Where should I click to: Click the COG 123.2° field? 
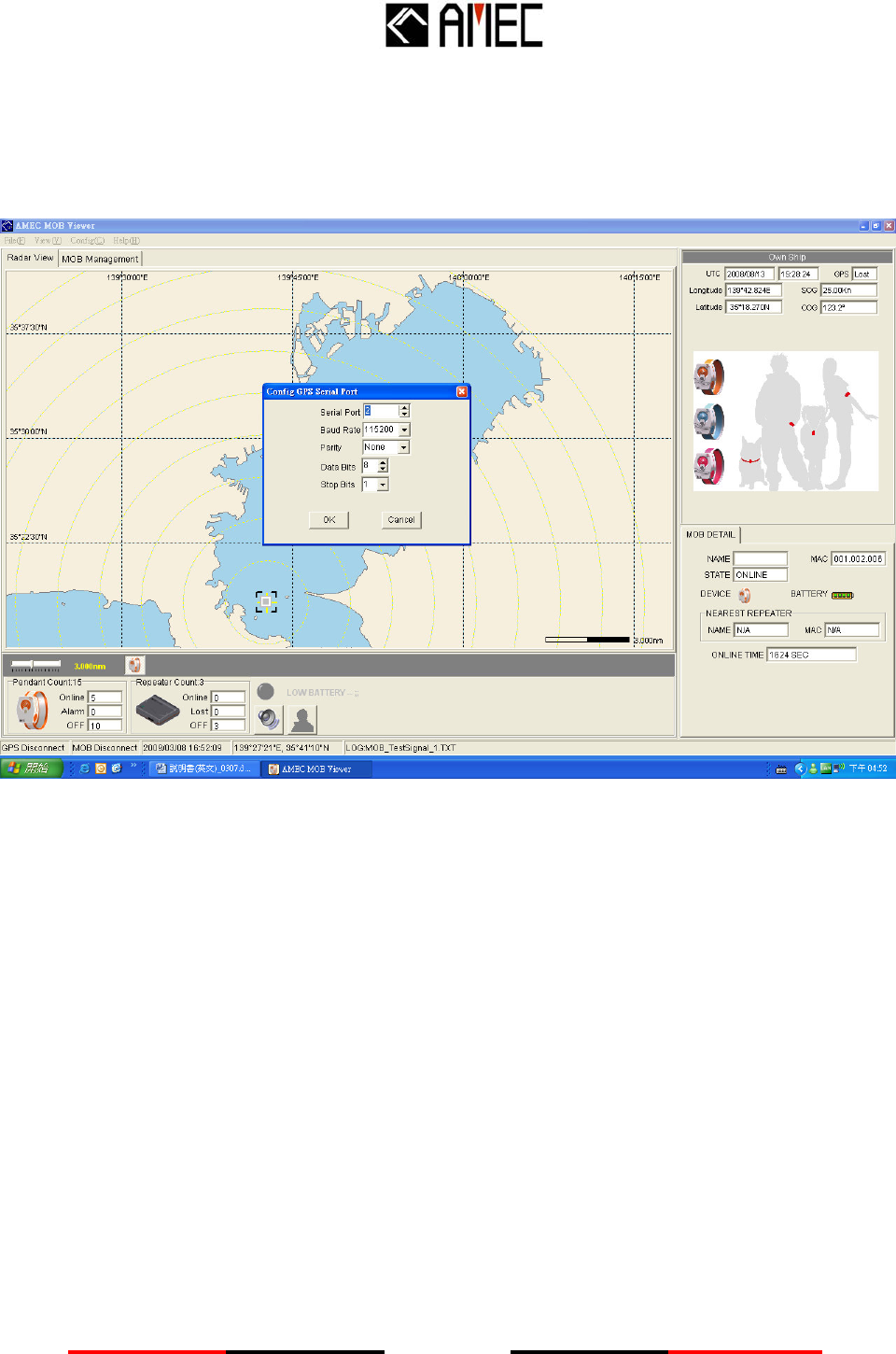point(848,307)
